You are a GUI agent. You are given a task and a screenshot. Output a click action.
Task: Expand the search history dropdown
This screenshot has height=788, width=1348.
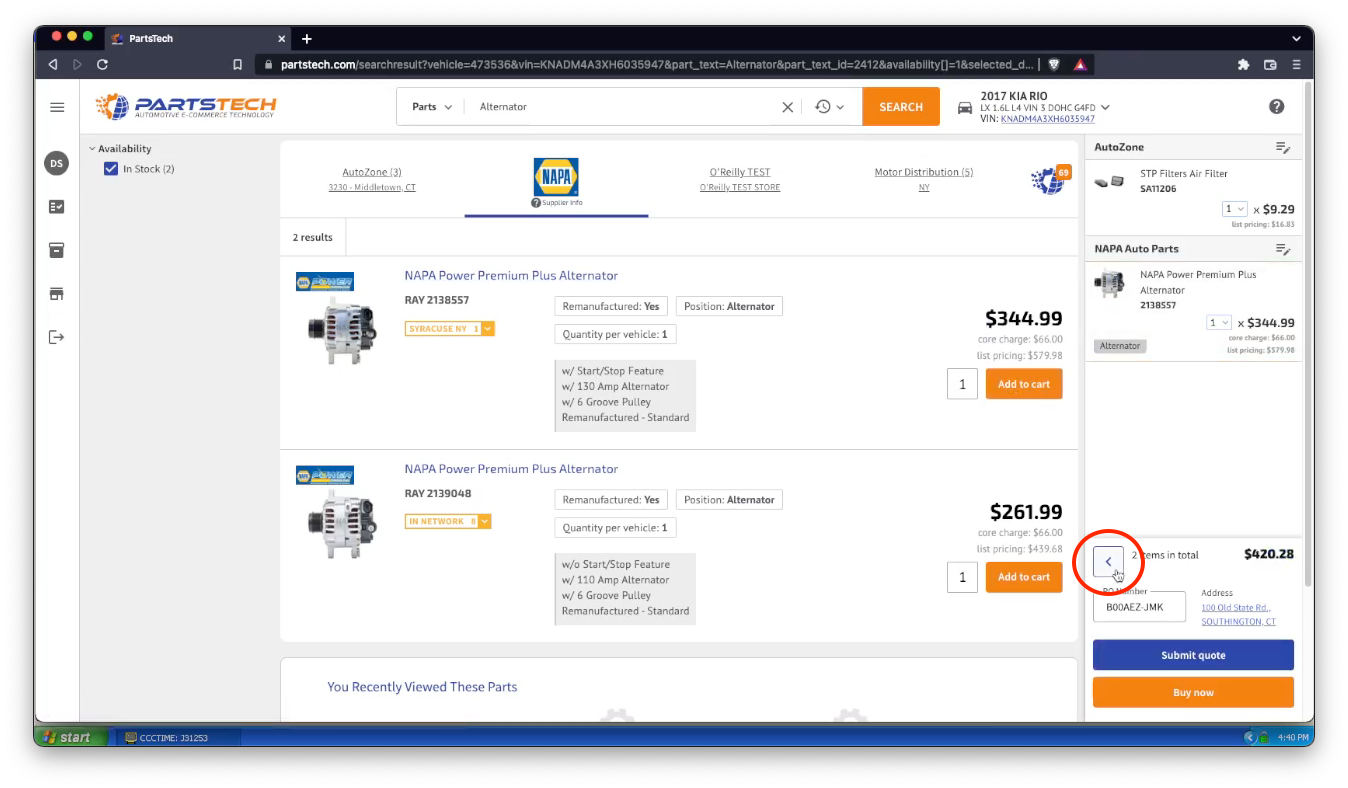829,107
